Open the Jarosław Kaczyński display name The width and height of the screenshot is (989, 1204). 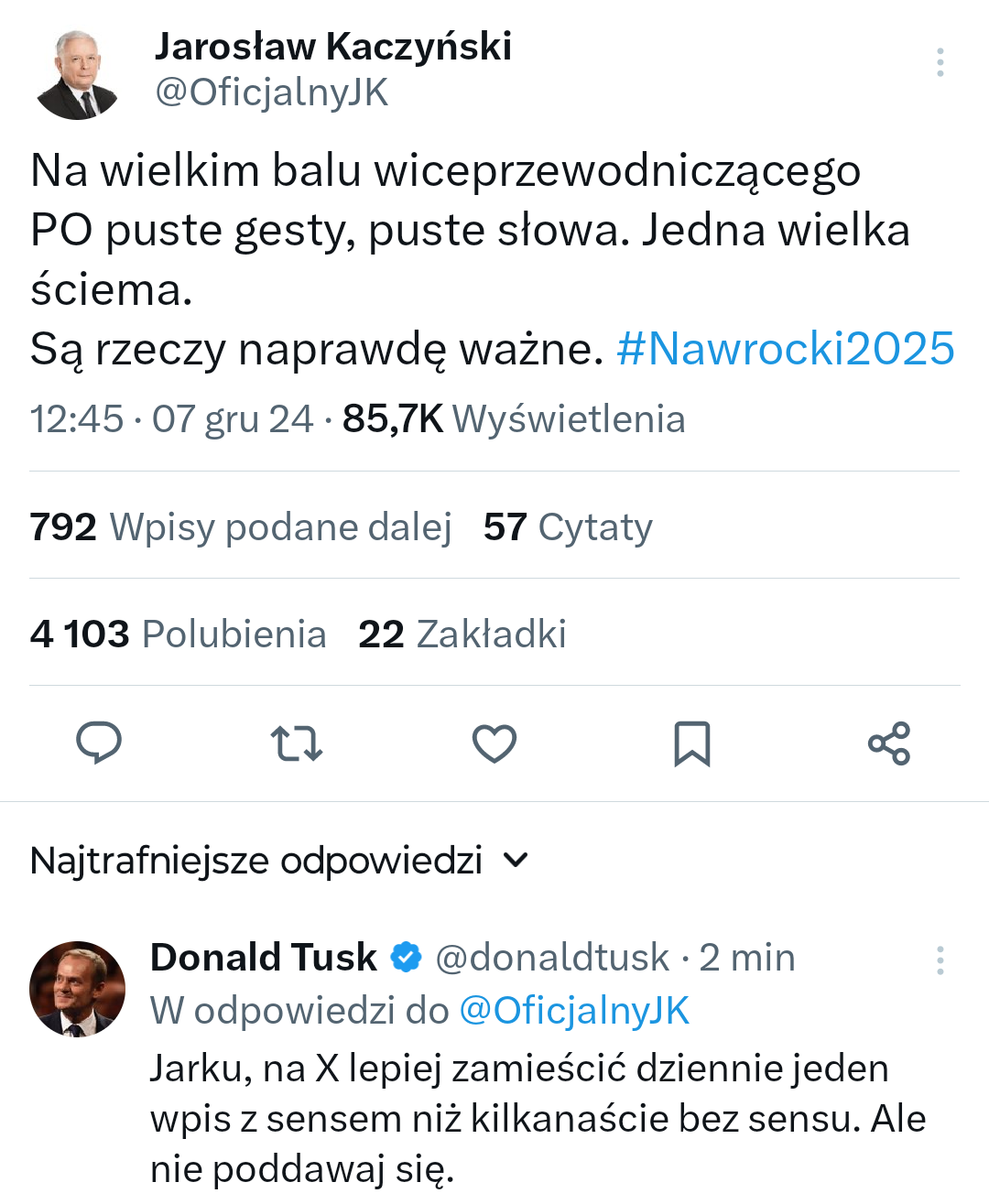click(333, 46)
